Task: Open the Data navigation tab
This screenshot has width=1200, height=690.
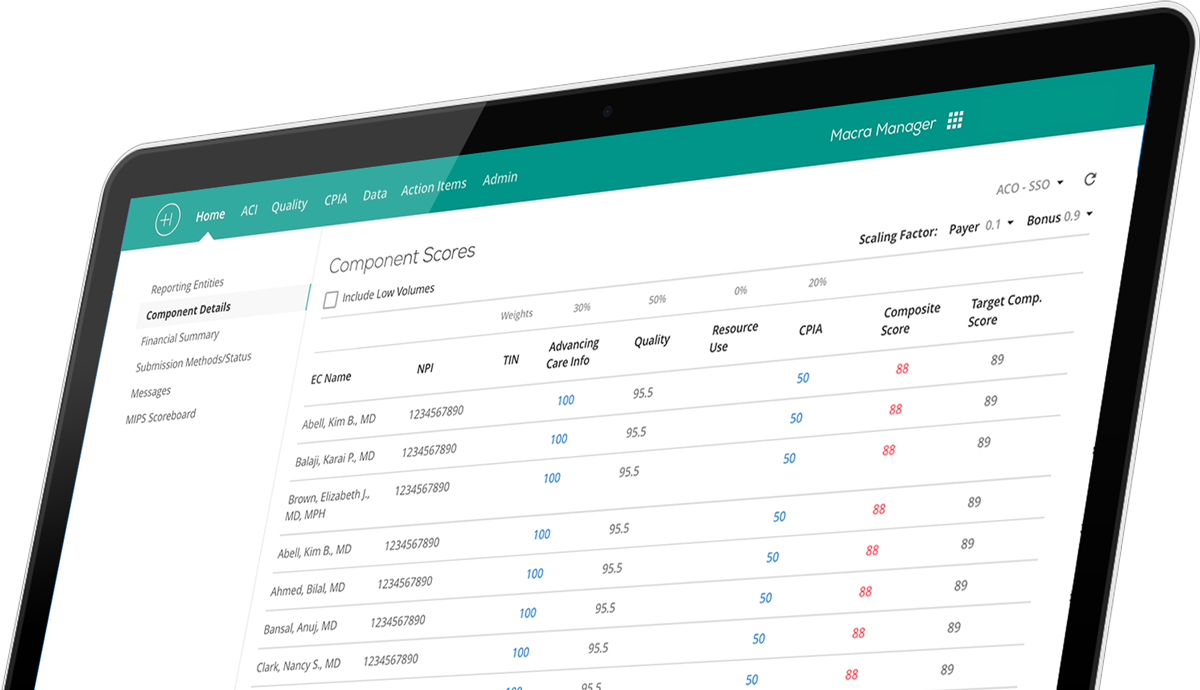Action: [x=375, y=195]
